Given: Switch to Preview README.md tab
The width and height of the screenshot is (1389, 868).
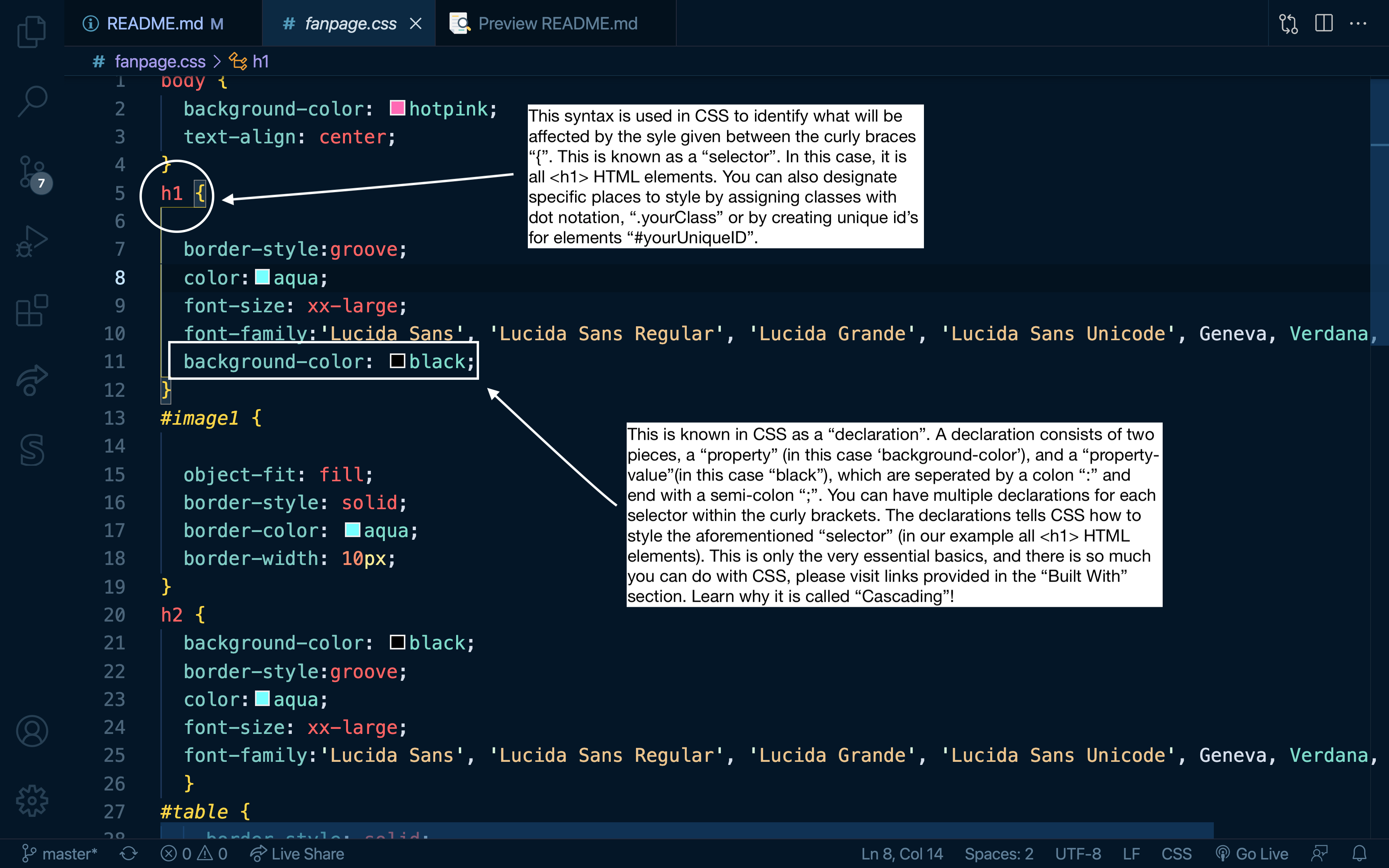Looking at the screenshot, I should coord(557,24).
